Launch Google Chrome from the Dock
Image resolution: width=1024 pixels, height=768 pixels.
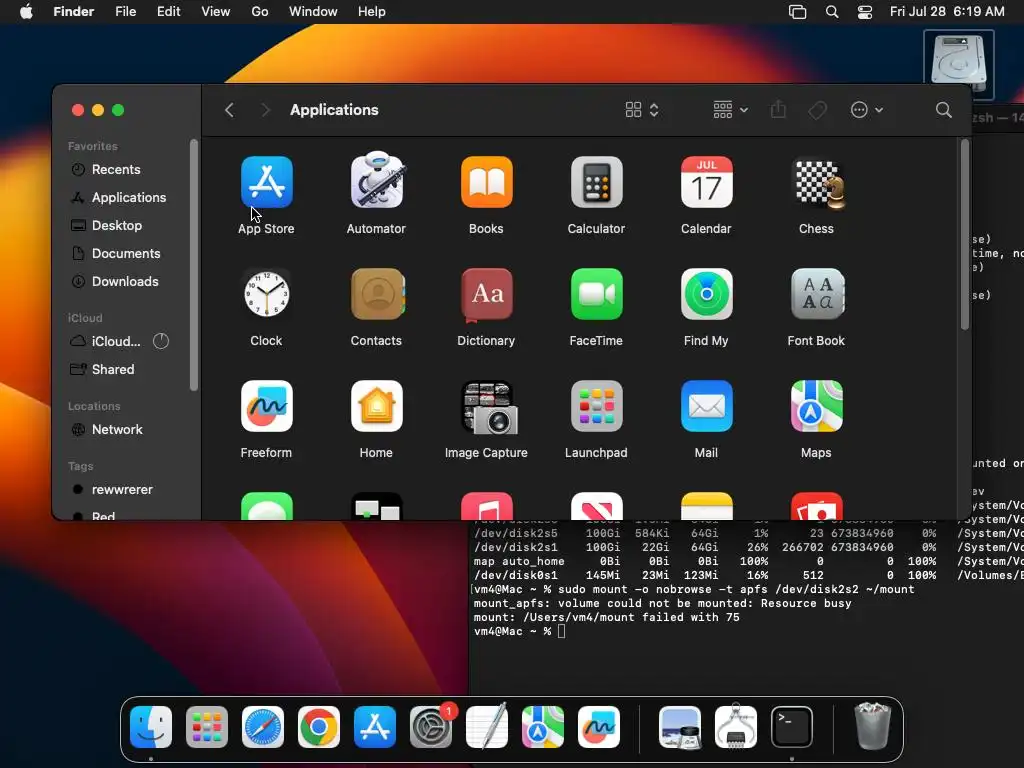319,727
